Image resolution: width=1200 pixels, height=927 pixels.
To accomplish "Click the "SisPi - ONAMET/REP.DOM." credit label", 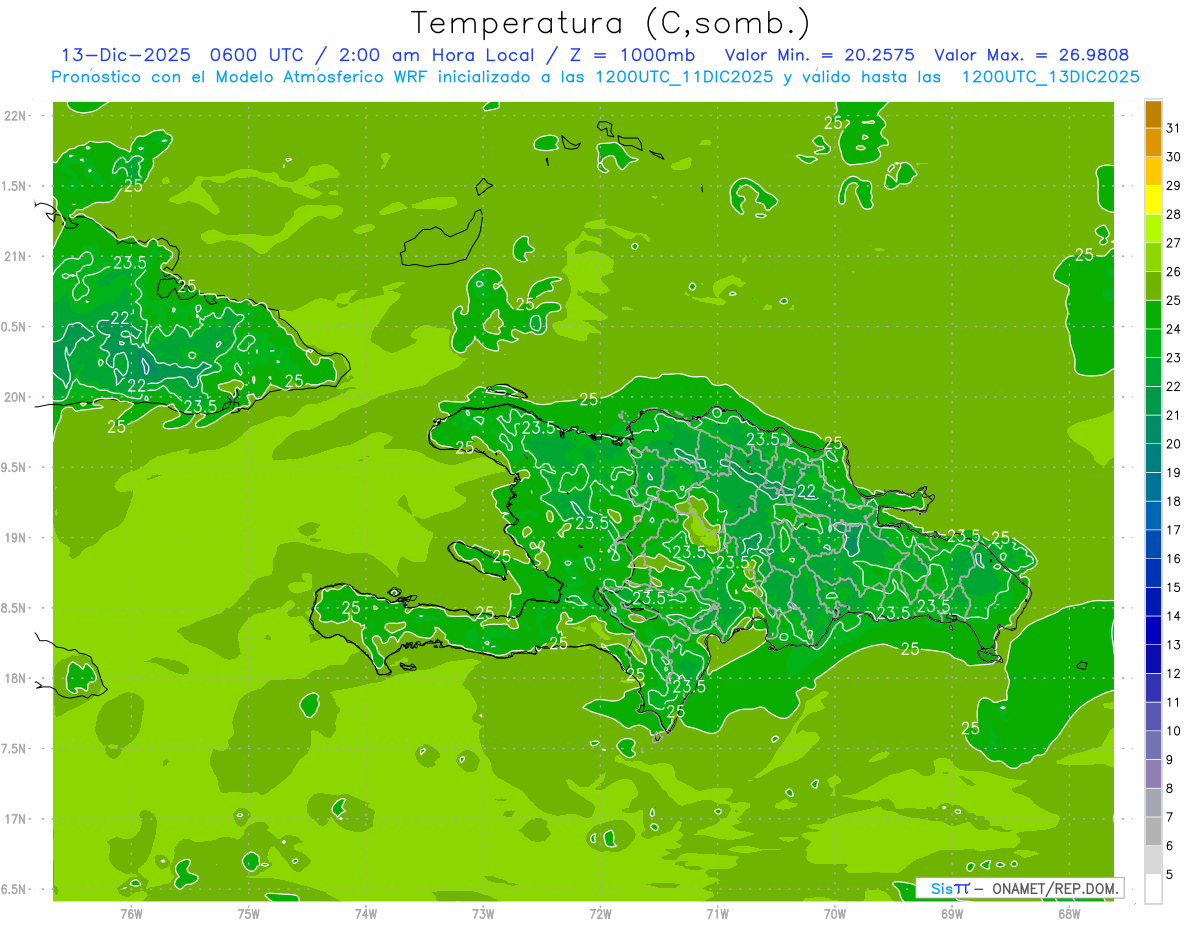I will coord(1019,888).
